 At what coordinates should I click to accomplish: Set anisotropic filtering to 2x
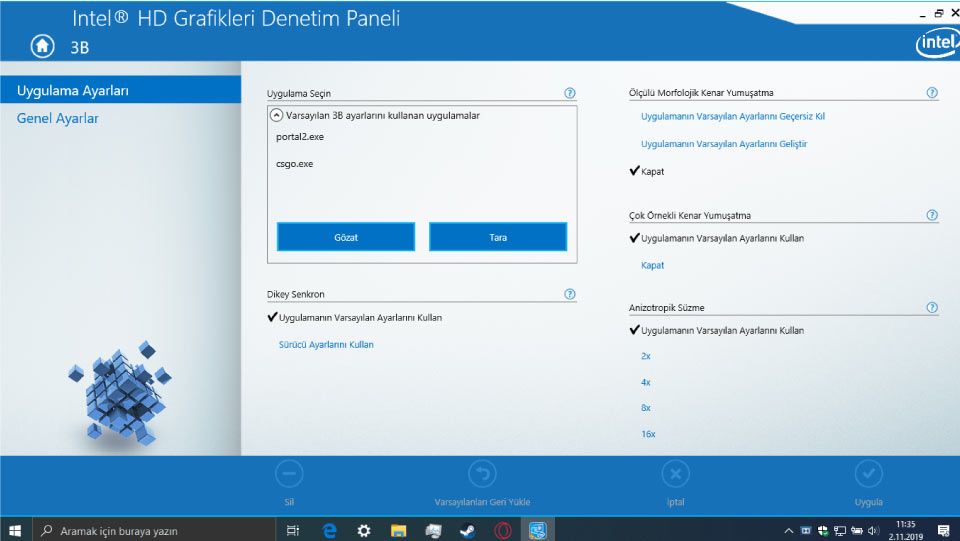pyautogui.click(x=645, y=356)
